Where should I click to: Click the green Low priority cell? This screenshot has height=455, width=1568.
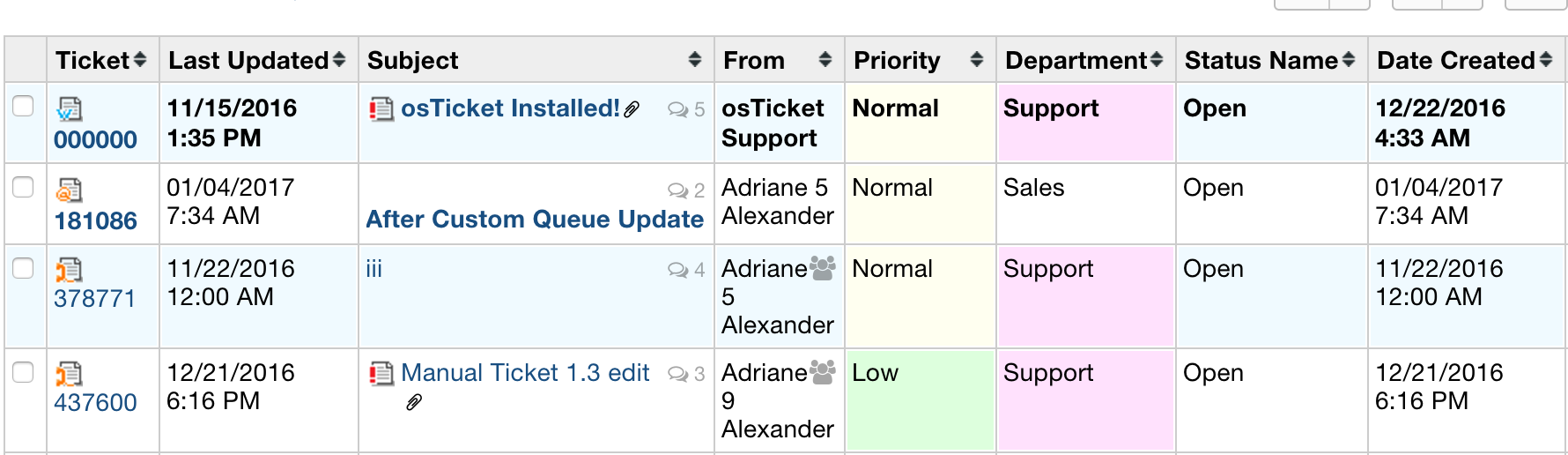[x=920, y=399]
